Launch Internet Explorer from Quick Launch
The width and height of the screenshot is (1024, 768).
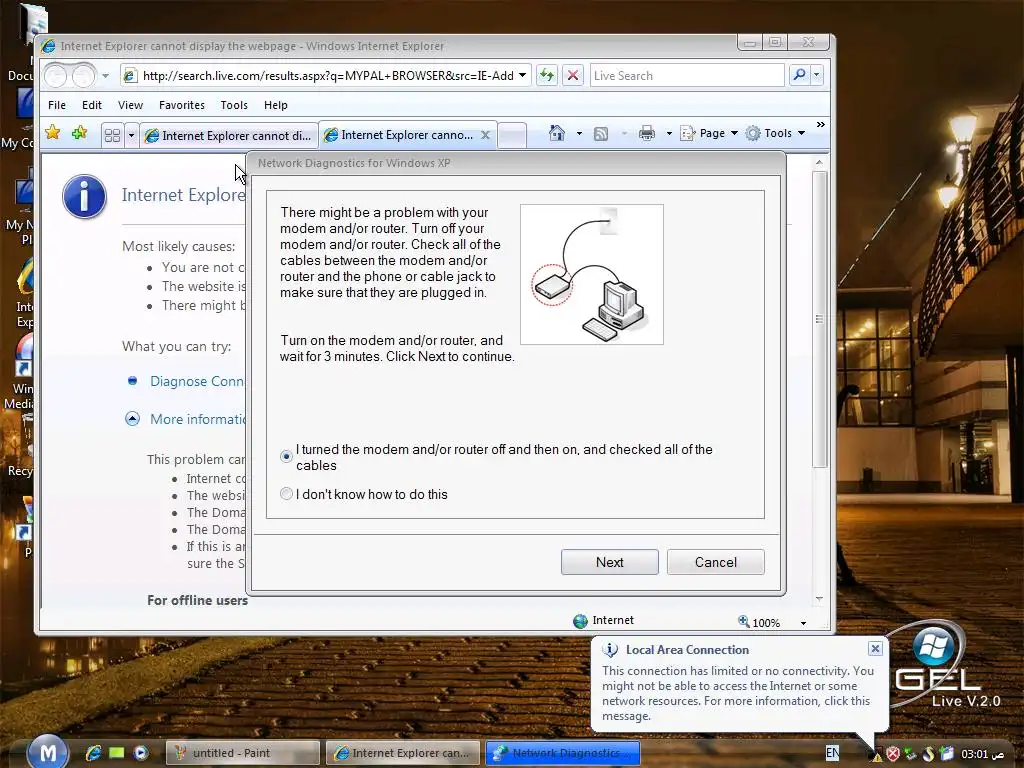pyautogui.click(x=93, y=753)
